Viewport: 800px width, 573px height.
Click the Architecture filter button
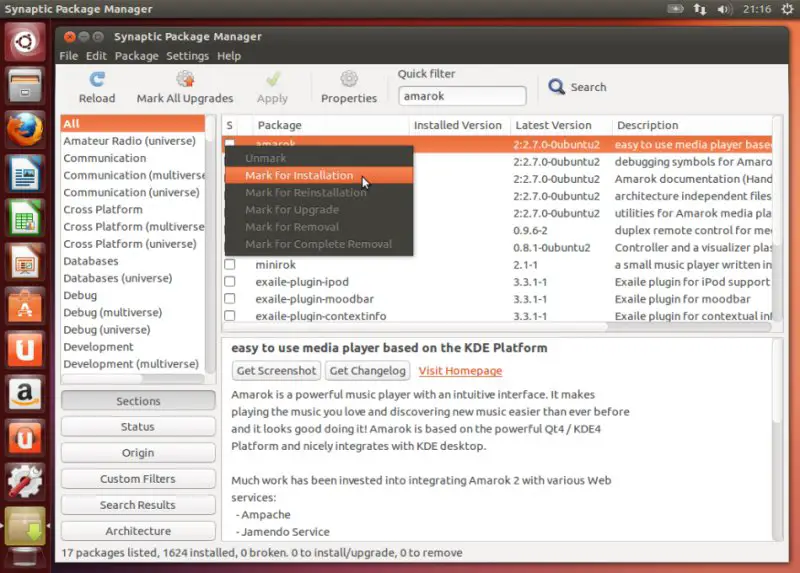pos(138,531)
